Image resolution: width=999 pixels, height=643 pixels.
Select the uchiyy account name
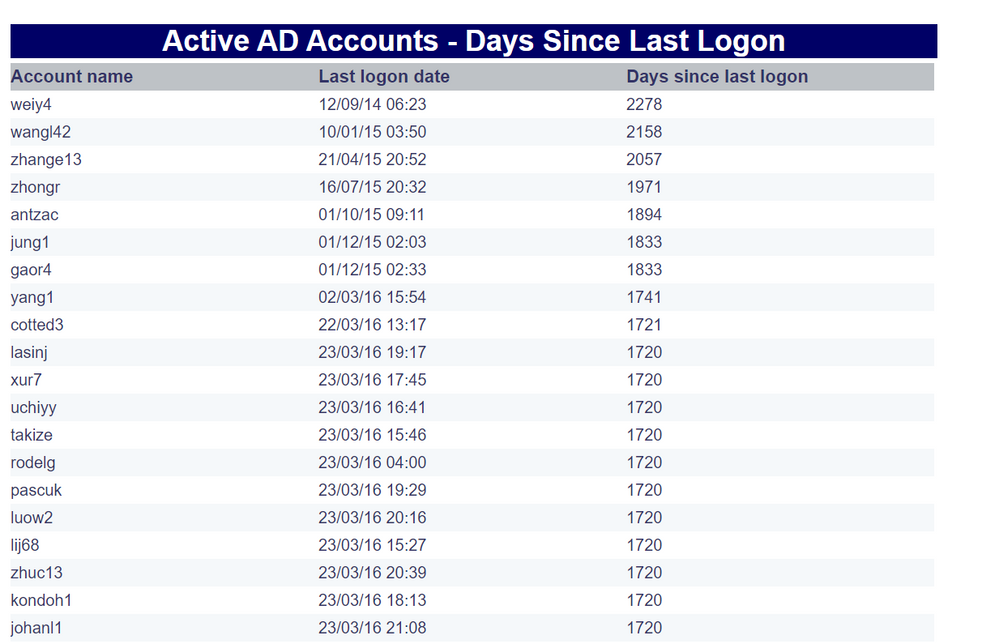34,408
